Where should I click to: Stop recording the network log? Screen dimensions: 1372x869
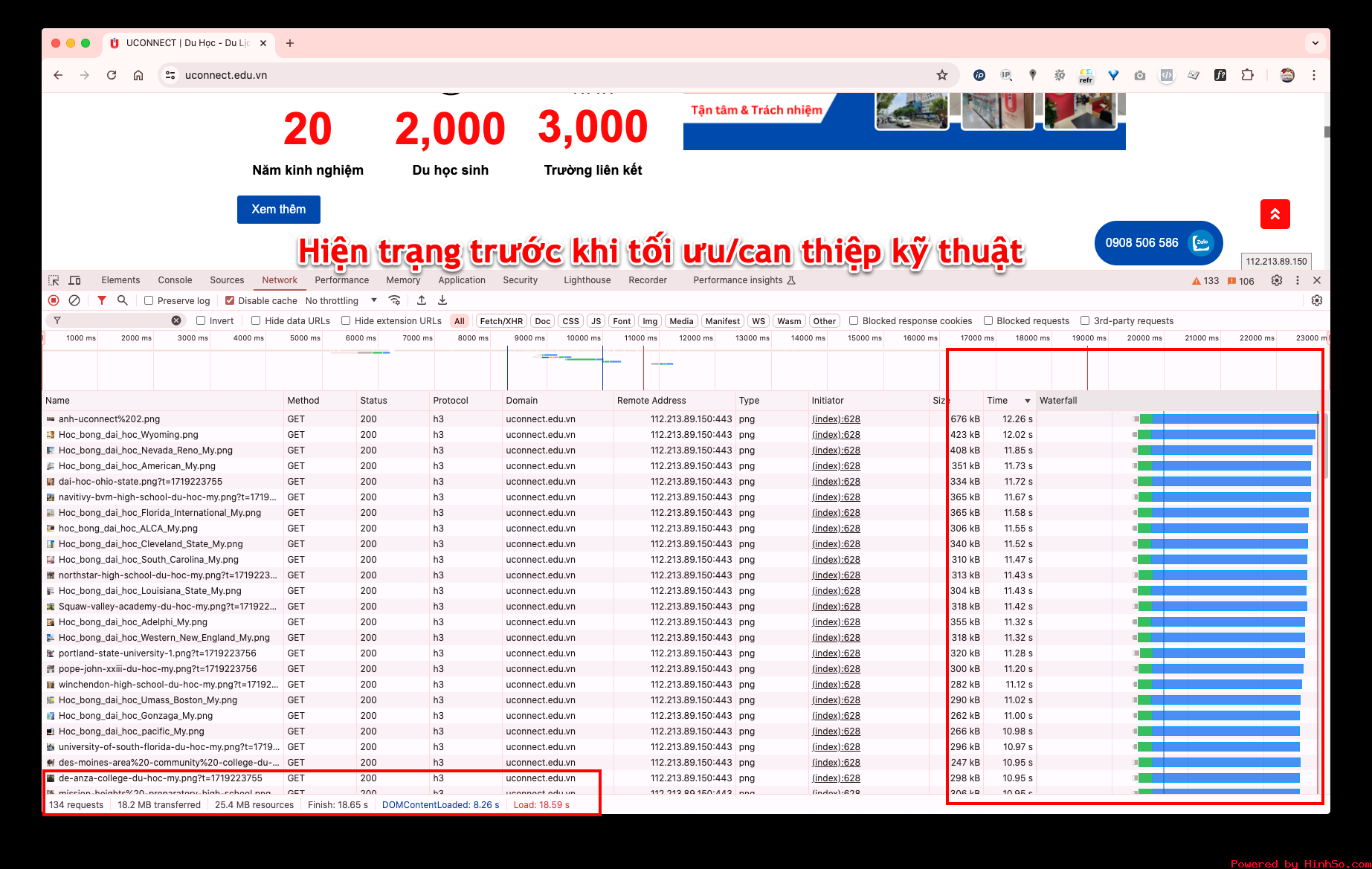54,300
